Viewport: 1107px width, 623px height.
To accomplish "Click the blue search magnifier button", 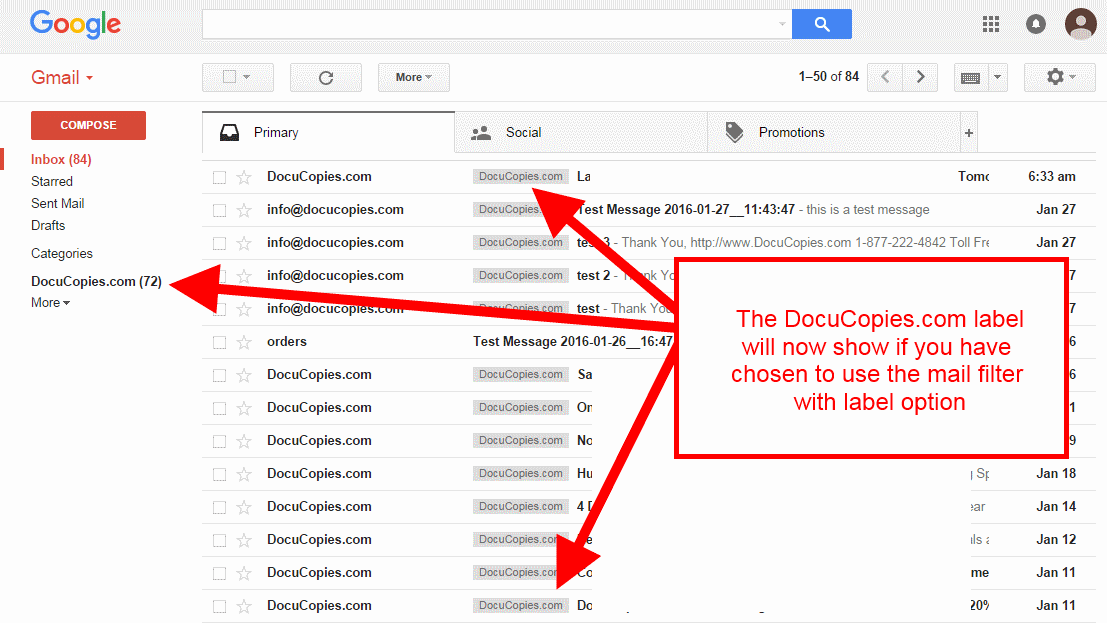I will [x=821, y=24].
